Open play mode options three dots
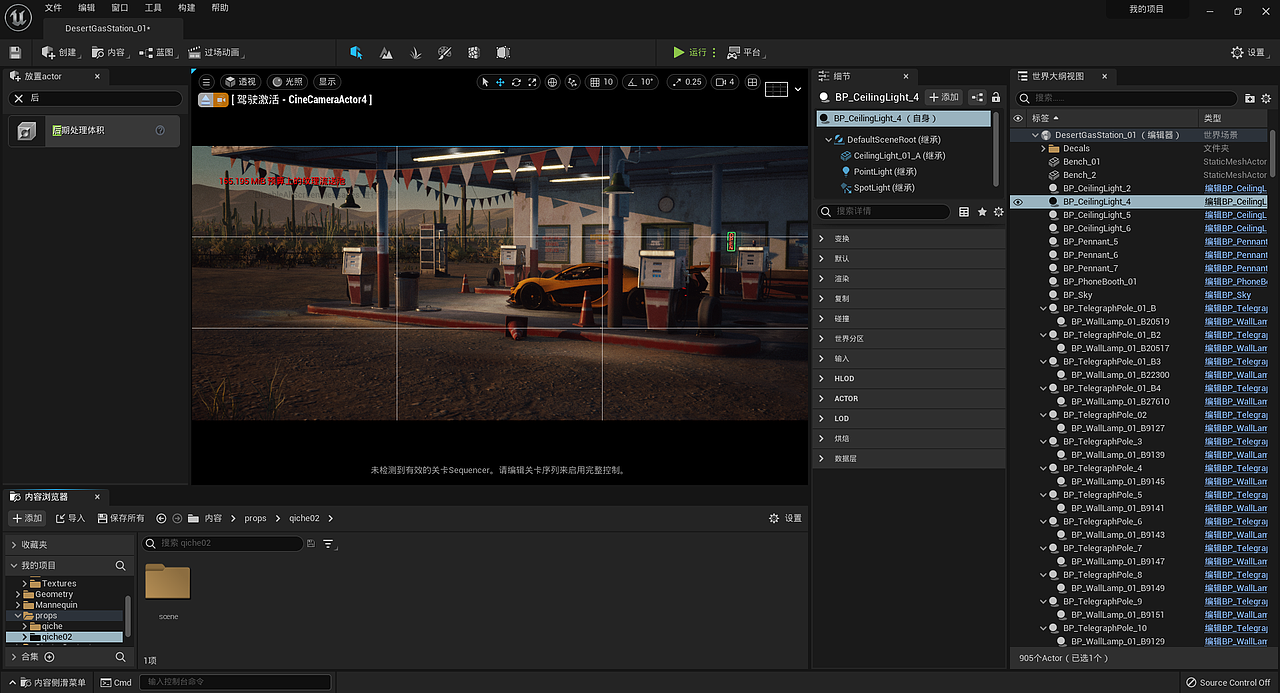The height and width of the screenshot is (693, 1280). point(713,52)
